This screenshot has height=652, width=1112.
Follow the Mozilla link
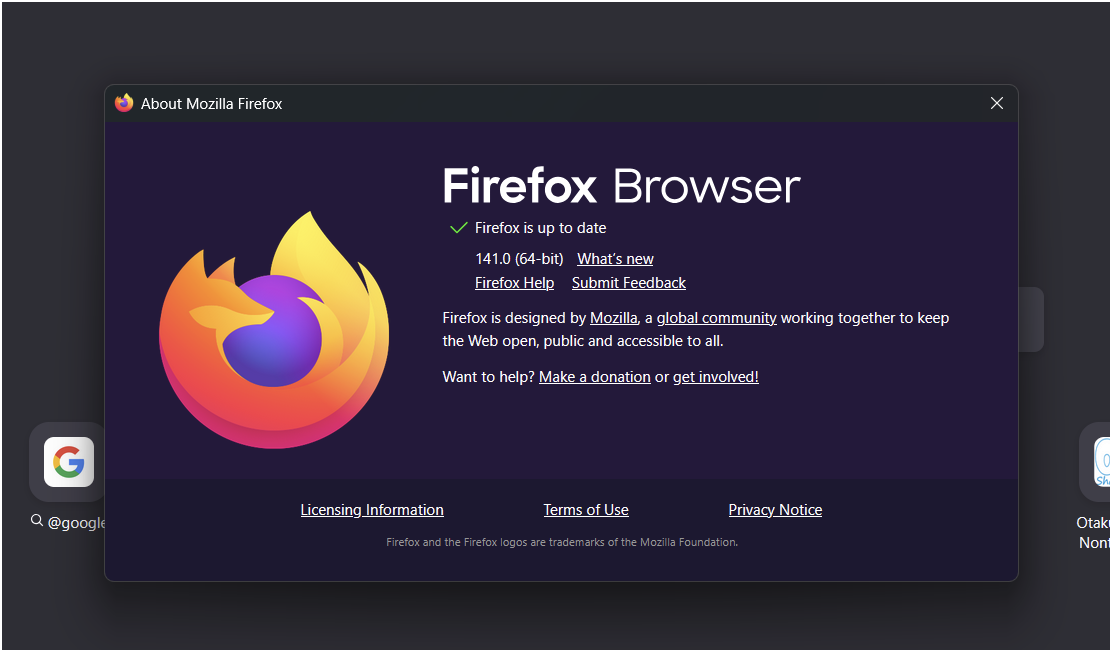point(613,318)
